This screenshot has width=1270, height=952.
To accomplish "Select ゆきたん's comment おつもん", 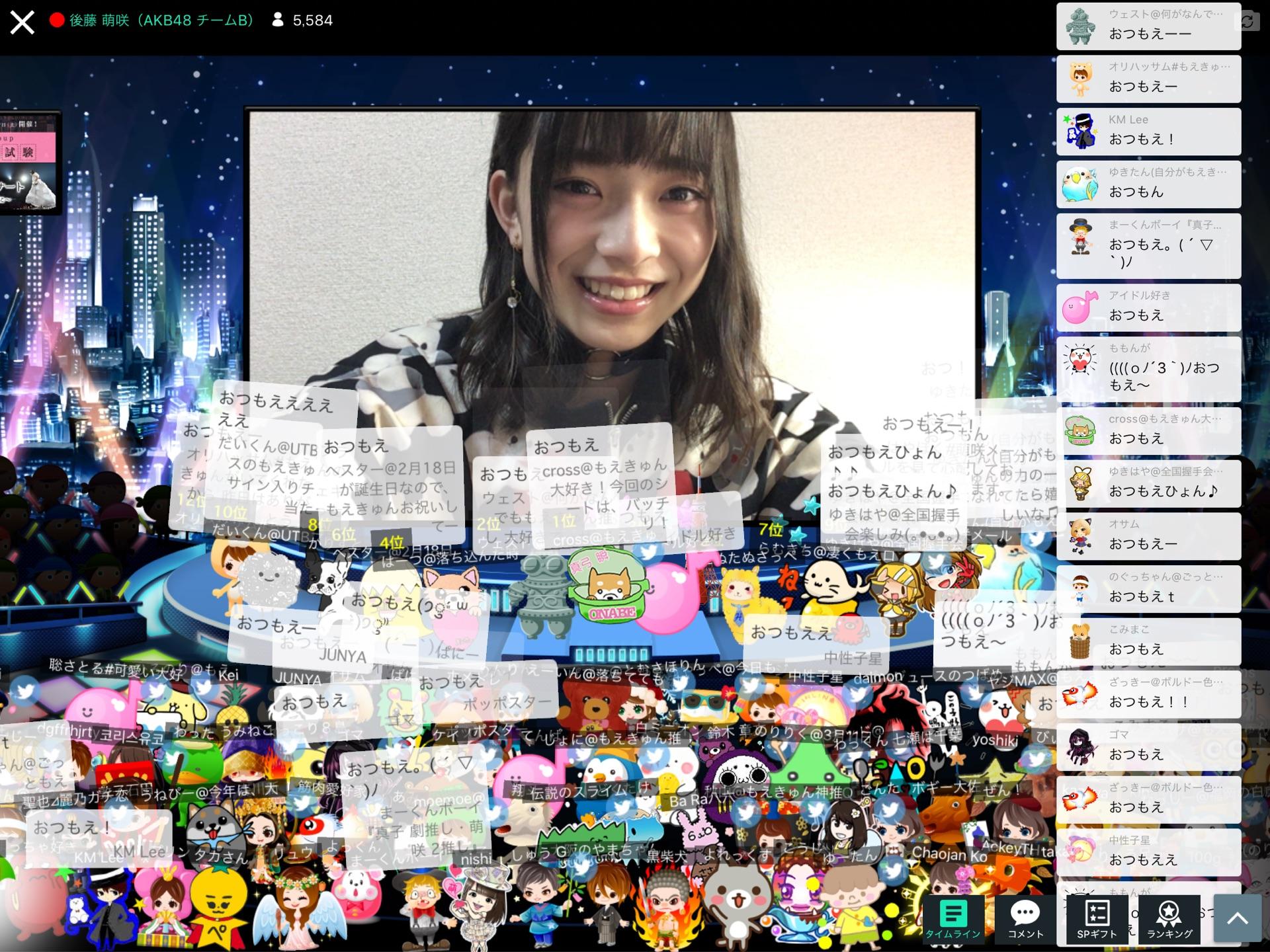I will [x=1148, y=184].
